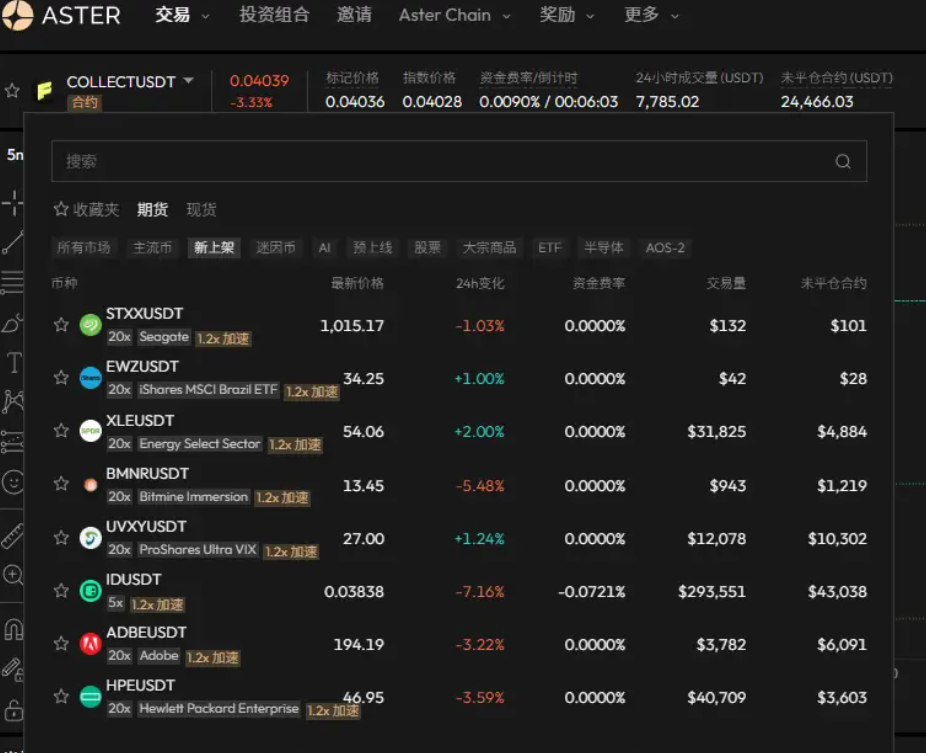
Task: Click the EWZUSDT iShares logo icon
Action: pyautogui.click(x=90, y=378)
